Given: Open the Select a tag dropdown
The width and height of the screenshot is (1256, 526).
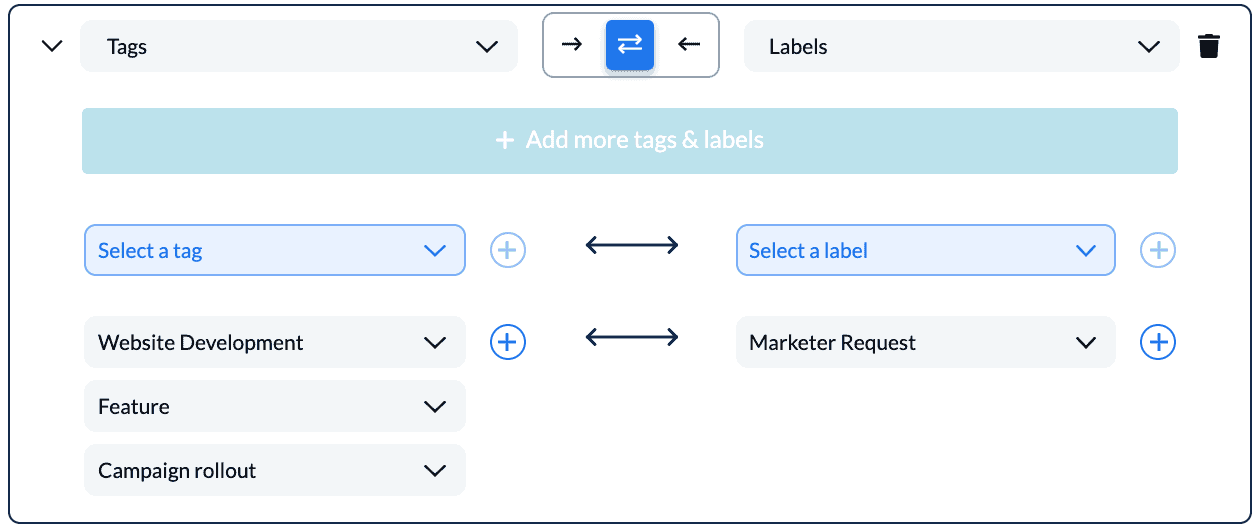Looking at the screenshot, I should click(x=275, y=250).
